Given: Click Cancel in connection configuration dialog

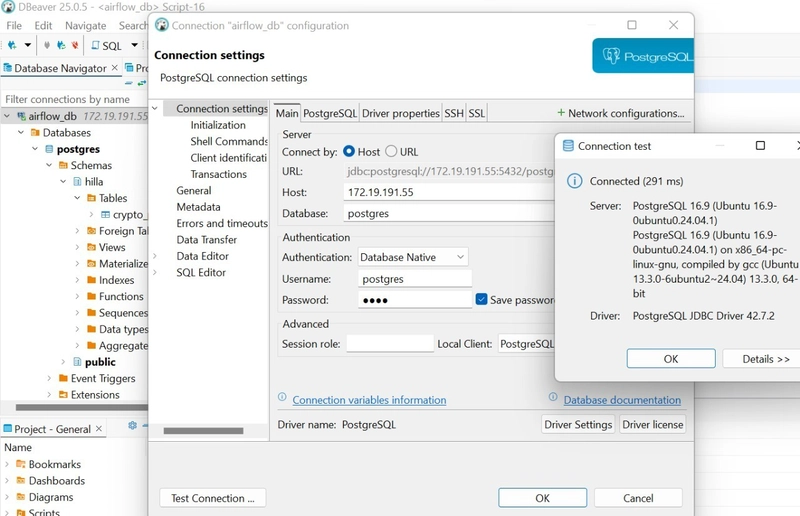Looking at the screenshot, I should click(638, 498).
